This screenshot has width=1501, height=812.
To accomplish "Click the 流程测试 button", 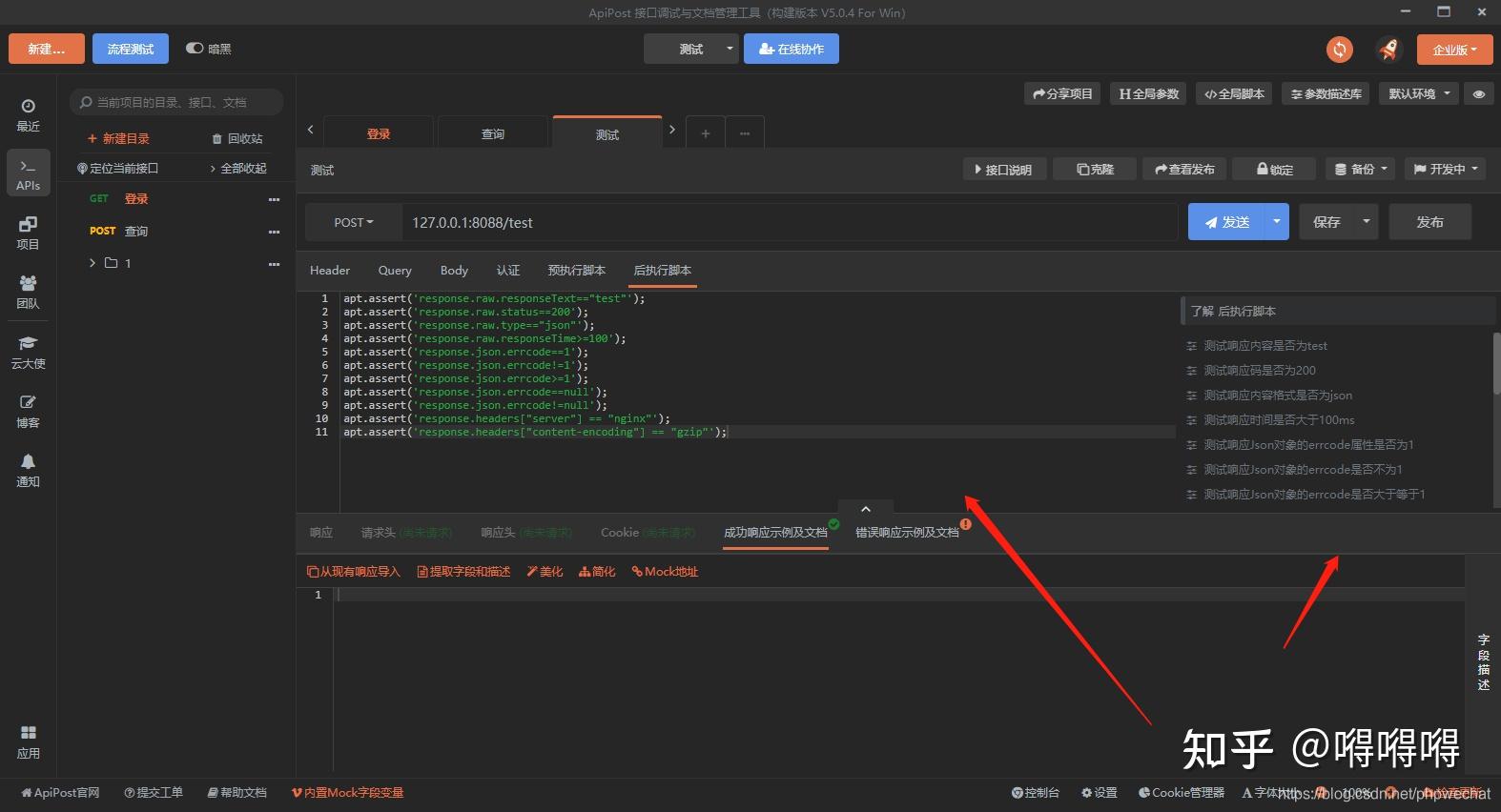I will pos(131,49).
